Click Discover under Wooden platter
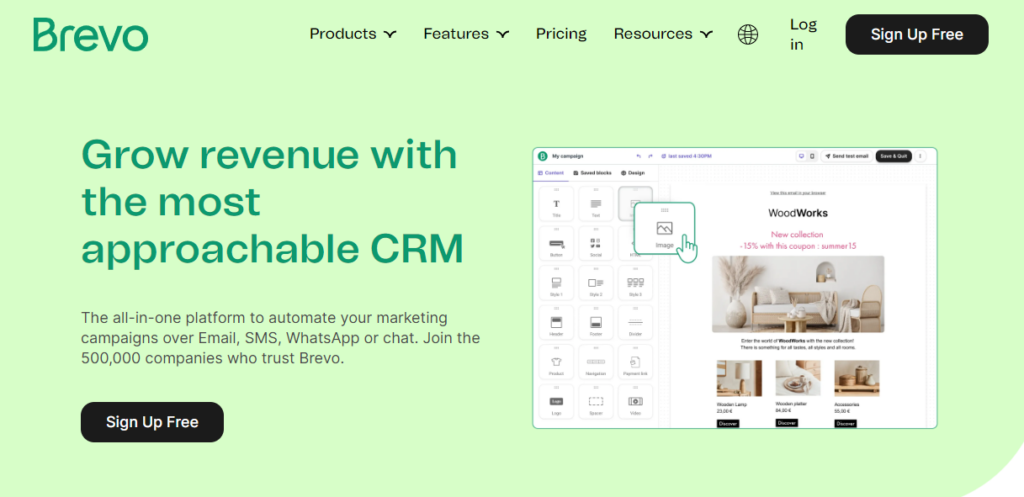Viewport: 1024px width, 497px height. (x=787, y=423)
